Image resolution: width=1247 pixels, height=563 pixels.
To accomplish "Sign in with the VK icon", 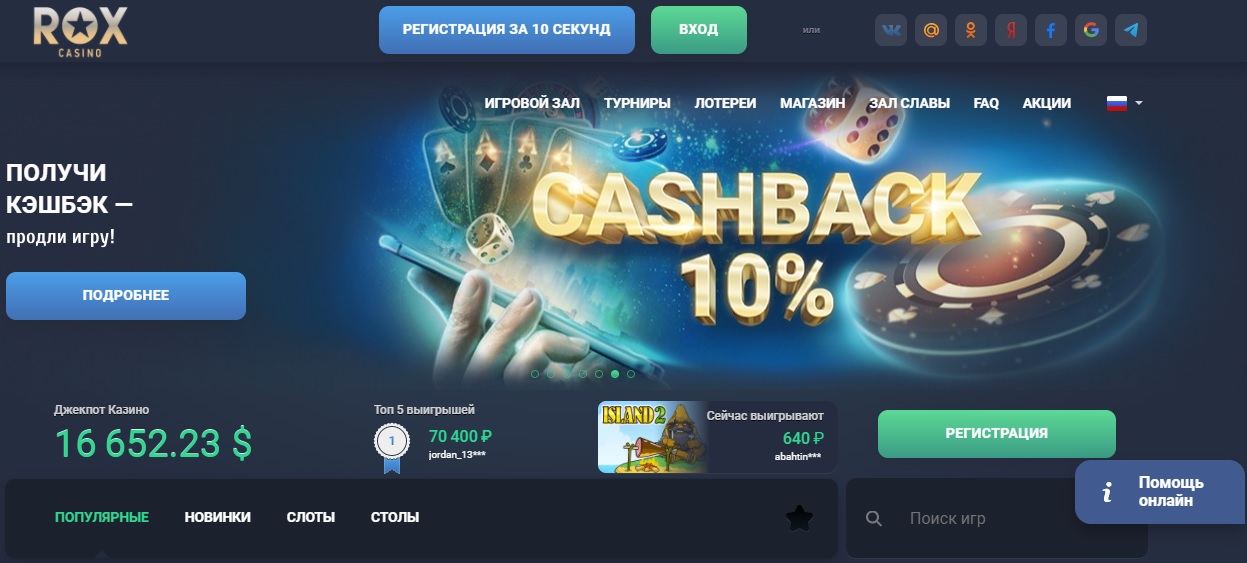I will 891,30.
